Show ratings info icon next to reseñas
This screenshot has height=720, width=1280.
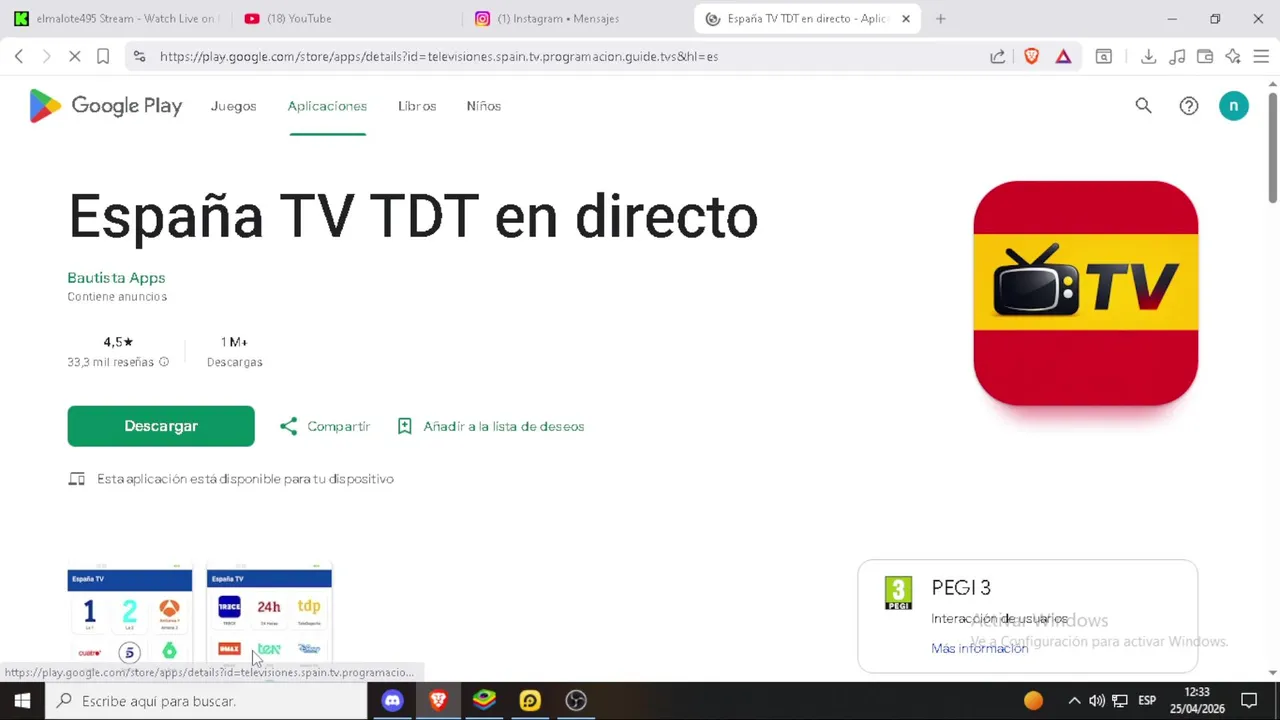[164, 362]
